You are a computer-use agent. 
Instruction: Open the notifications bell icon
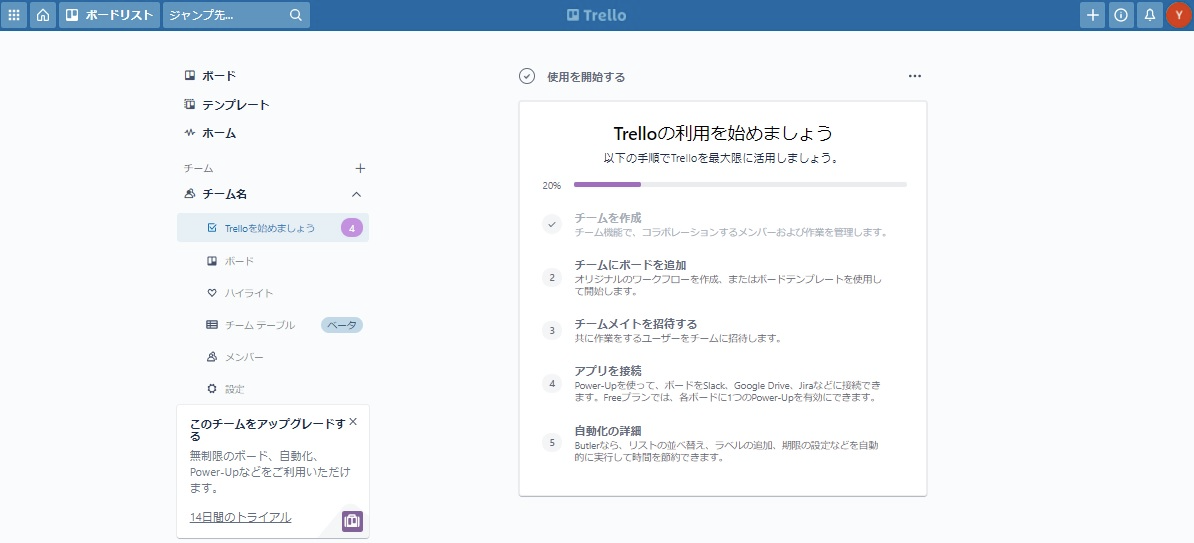click(1150, 15)
